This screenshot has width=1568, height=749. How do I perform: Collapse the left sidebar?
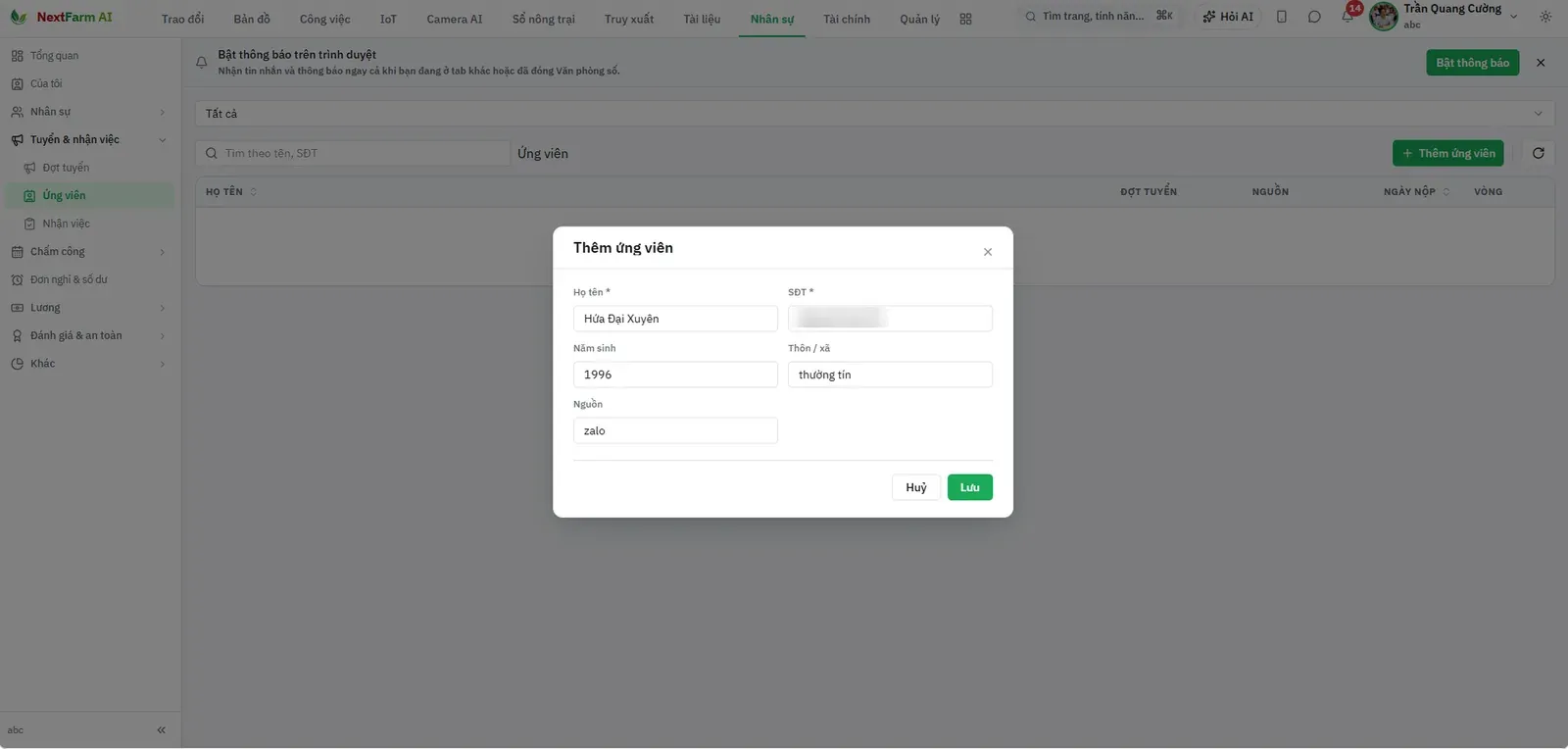pos(162,730)
